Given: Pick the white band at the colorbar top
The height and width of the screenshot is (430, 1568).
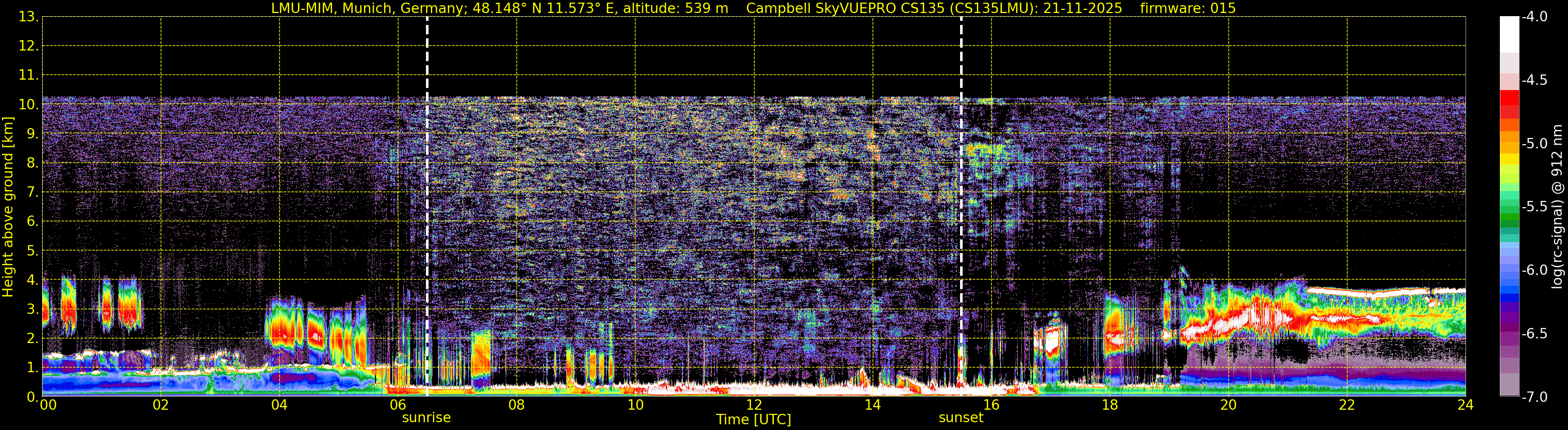Looking at the screenshot, I should pyautogui.click(x=1510, y=35).
